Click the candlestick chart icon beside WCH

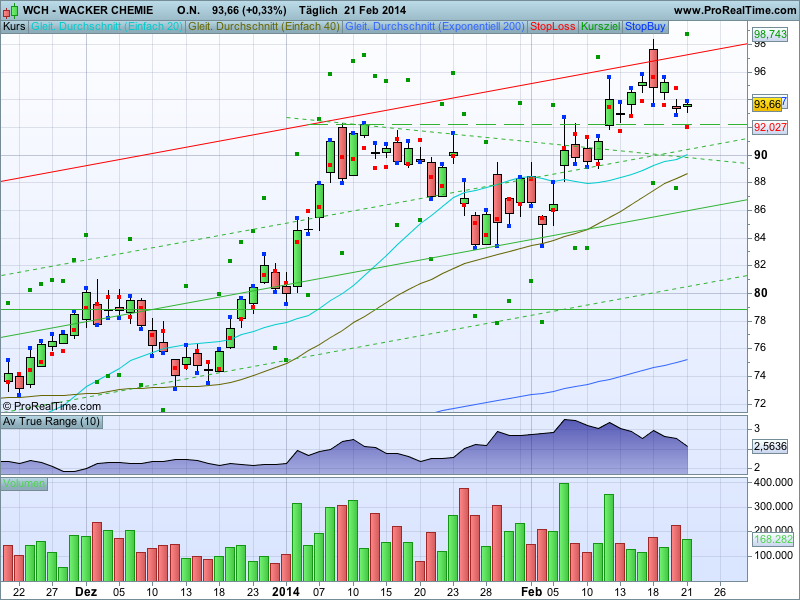click(11, 10)
